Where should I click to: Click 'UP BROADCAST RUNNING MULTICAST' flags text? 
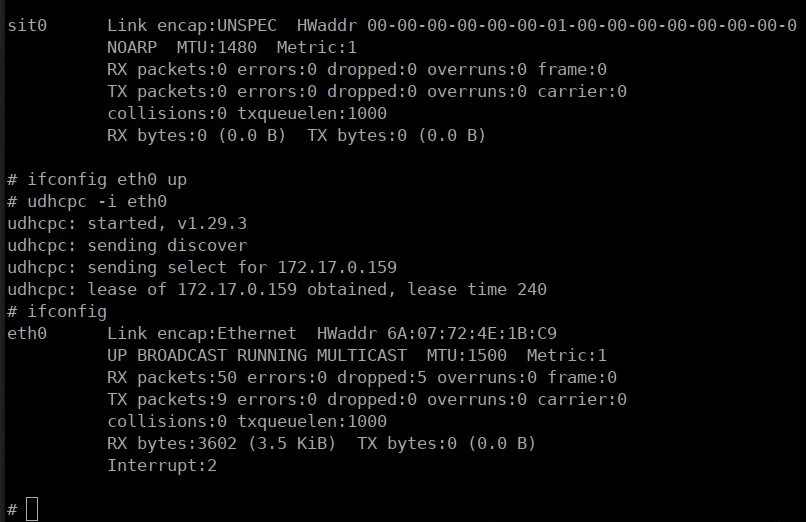click(257, 355)
